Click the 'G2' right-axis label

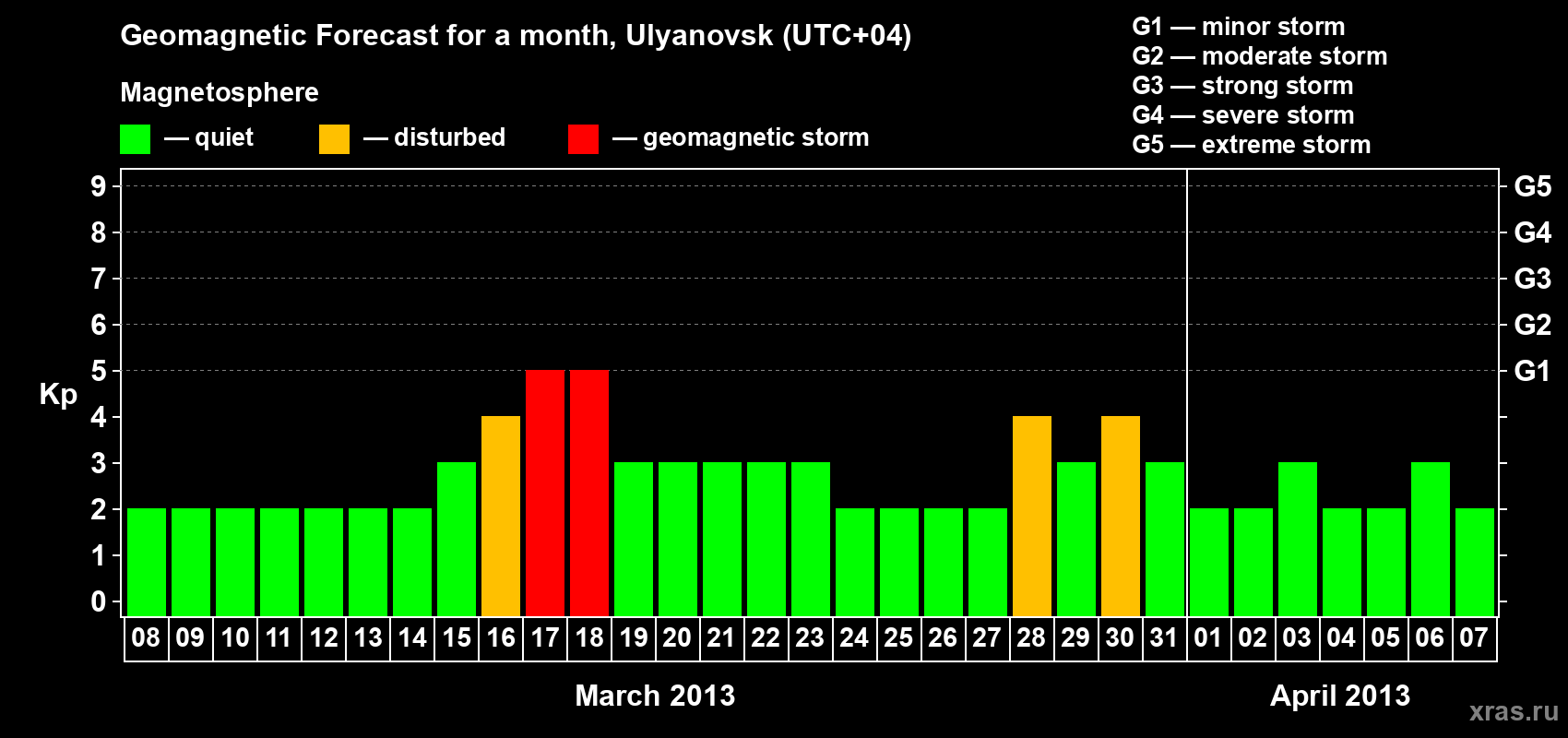pyautogui.click(x=1533, y=325)
